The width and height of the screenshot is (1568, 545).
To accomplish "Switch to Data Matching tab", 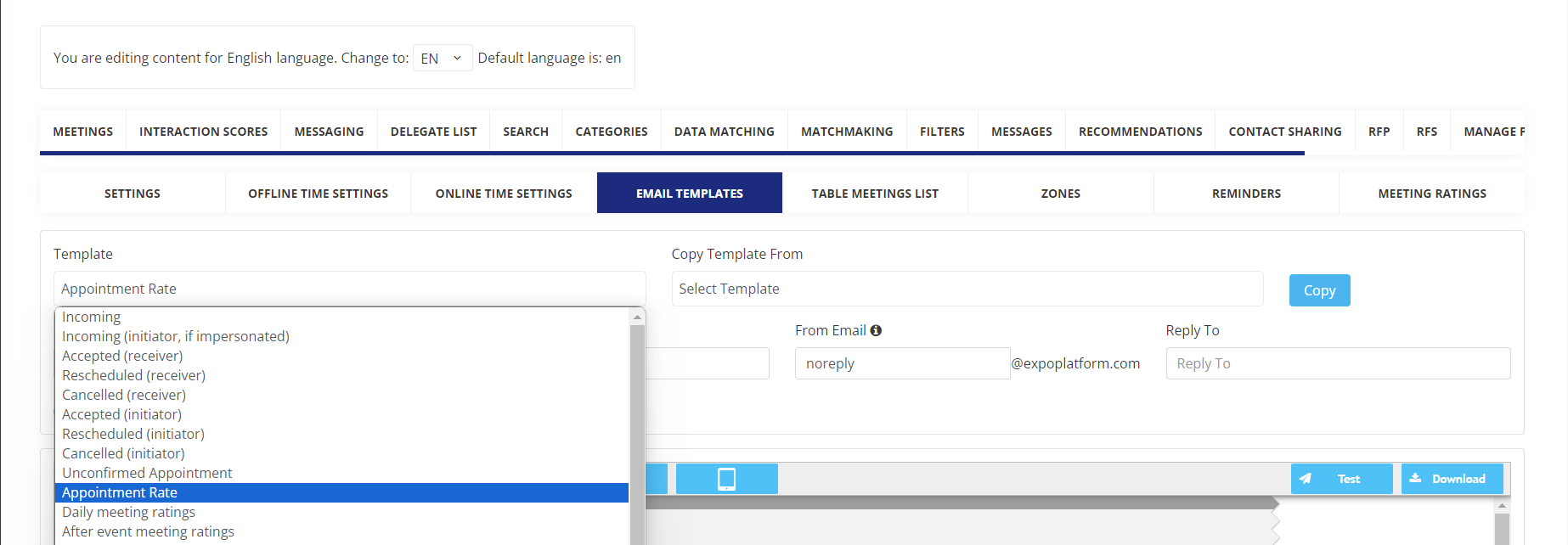I will tap(725, 132).
